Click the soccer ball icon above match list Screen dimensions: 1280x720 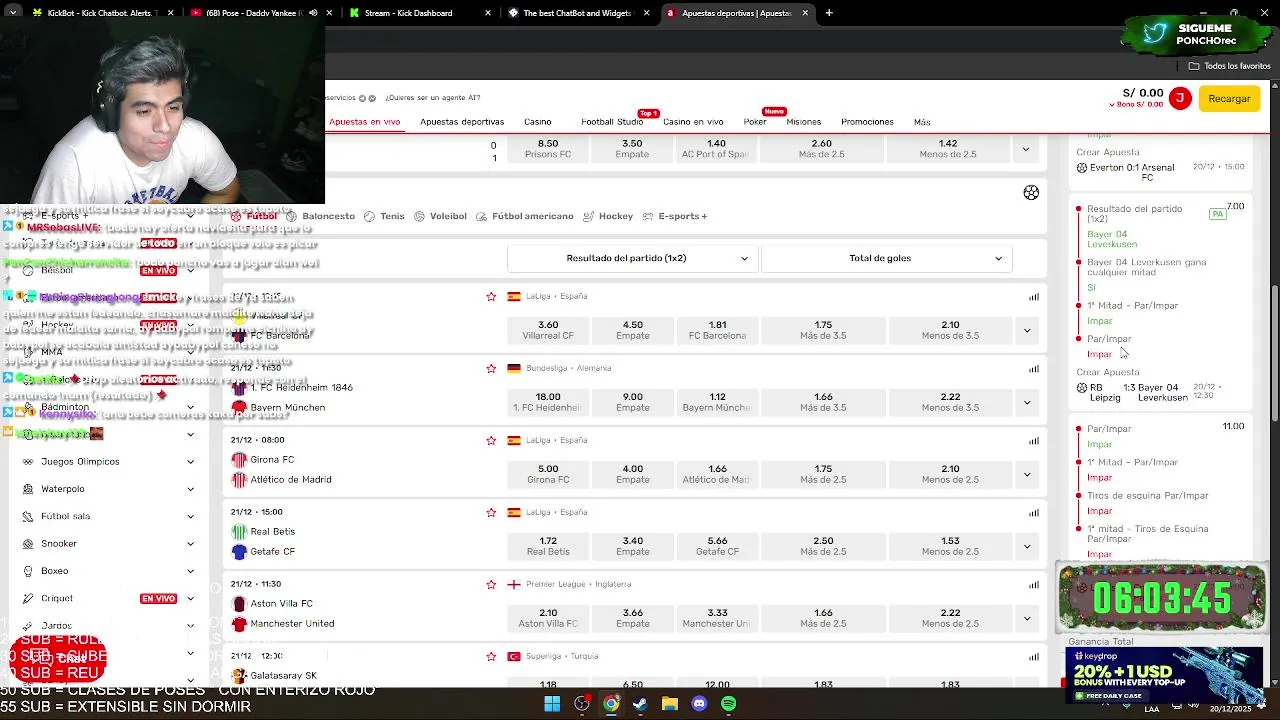[x=1031, y=192]
